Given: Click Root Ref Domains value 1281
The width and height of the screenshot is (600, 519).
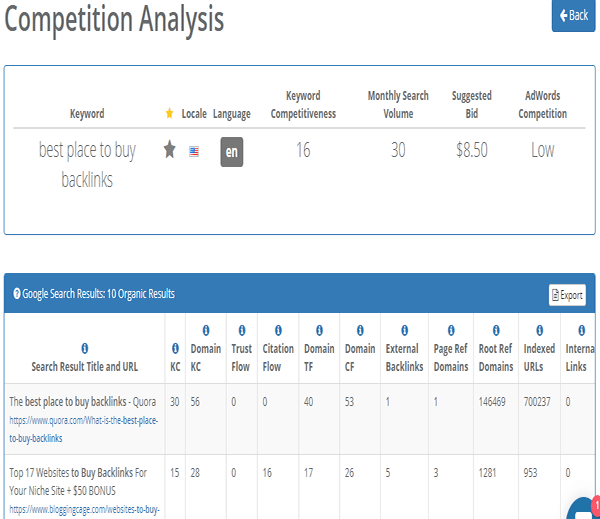Looking at the screenshot, I should click(487, 473).
